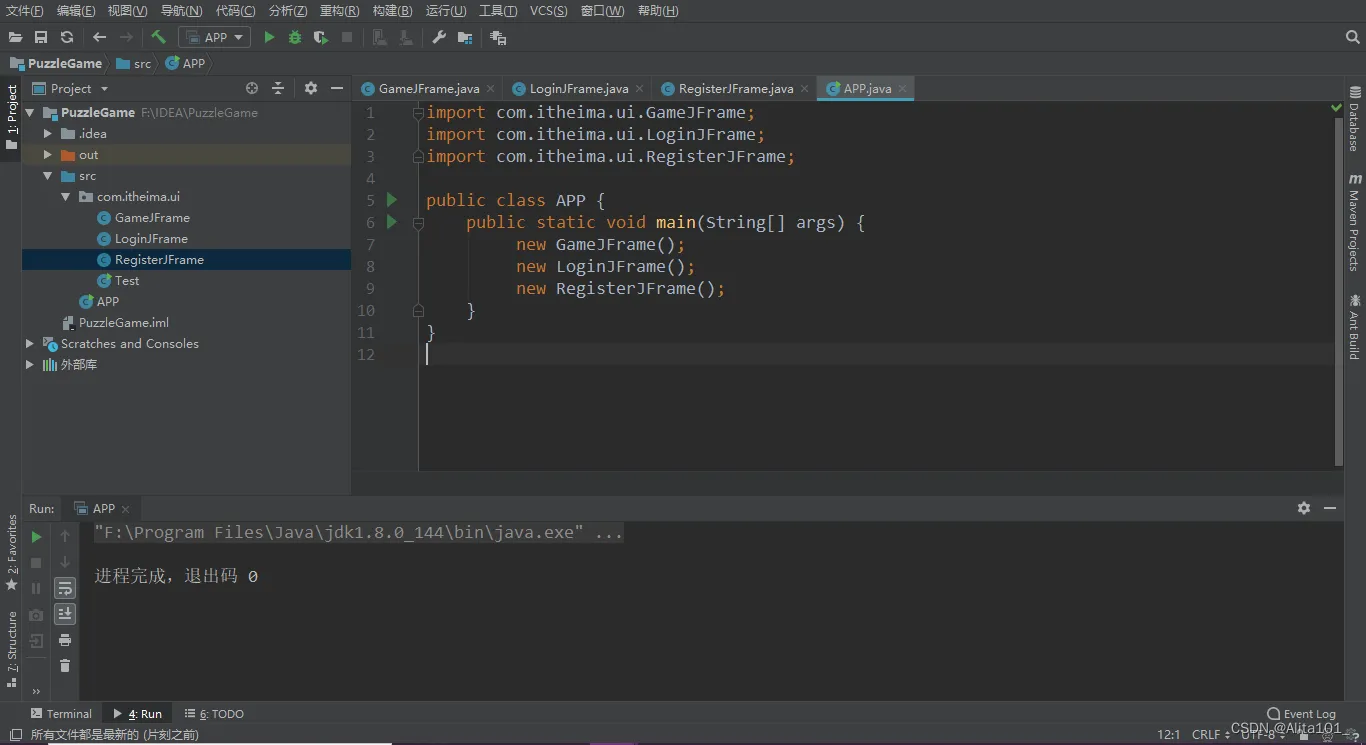Screen dimensions: 1366x745
Task: Click the run gutter arrow beside class APP
Action: point(392,200)
